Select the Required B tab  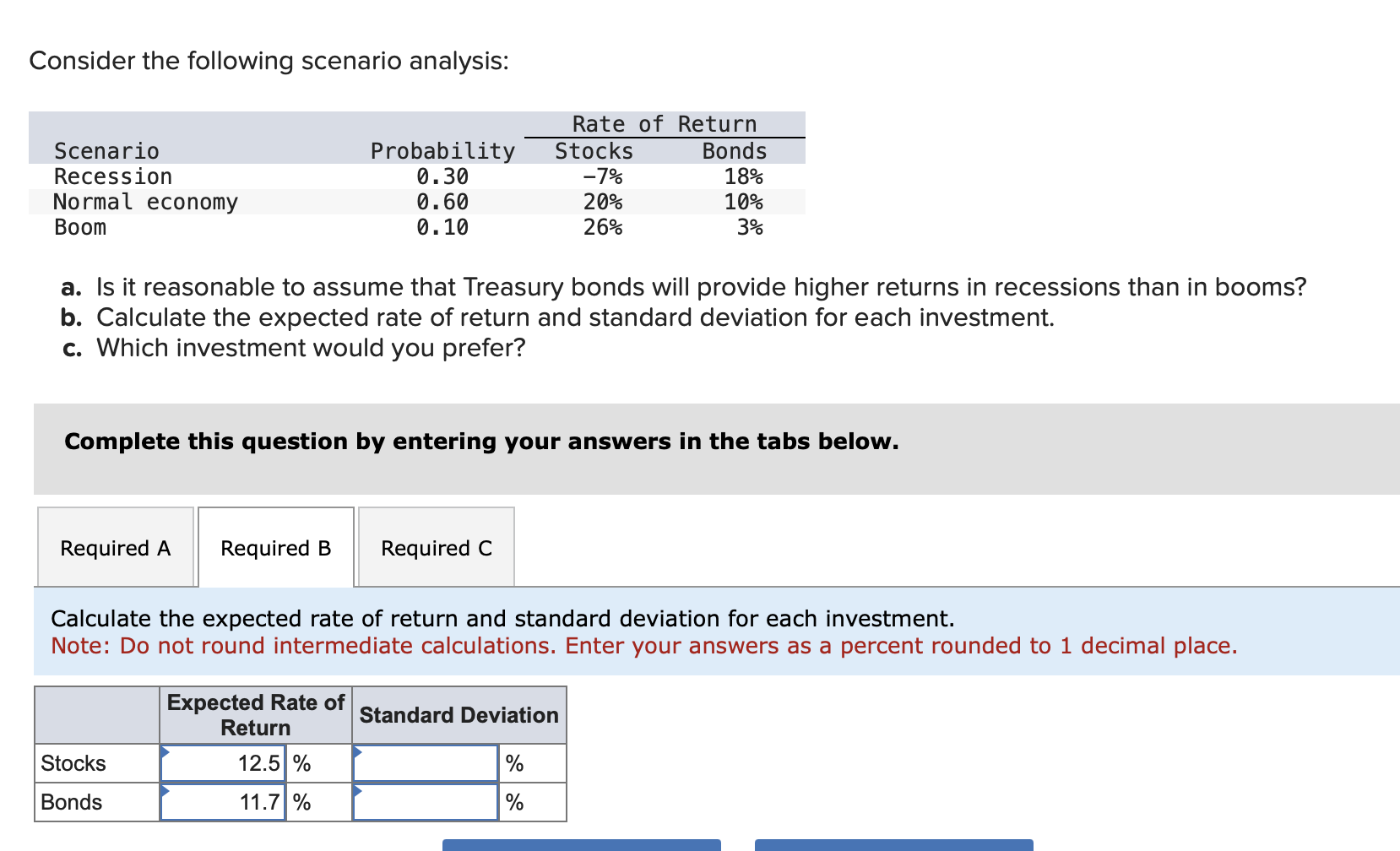[x=274, y=547]
